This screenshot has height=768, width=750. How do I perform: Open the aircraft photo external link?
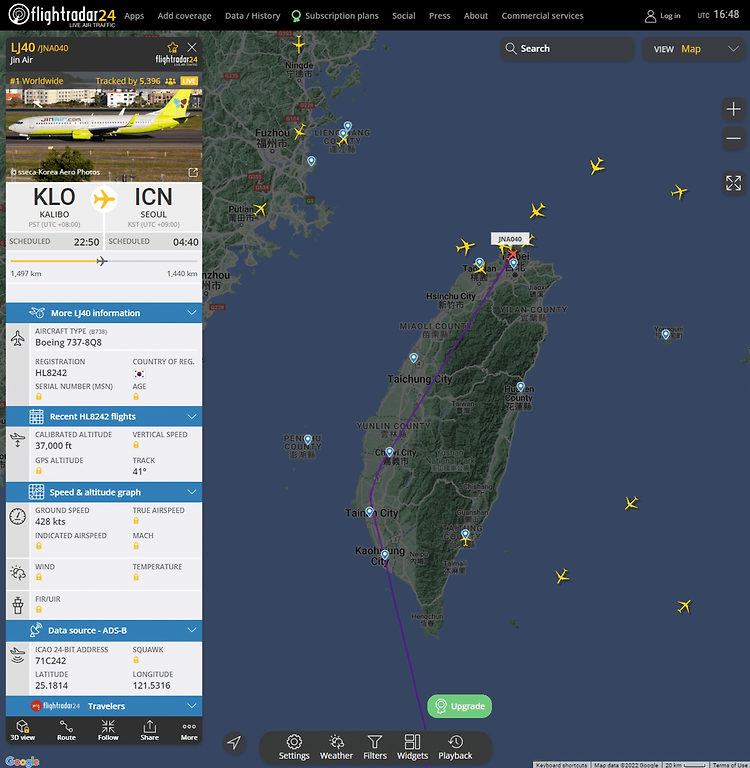click(x=194, y=172)
